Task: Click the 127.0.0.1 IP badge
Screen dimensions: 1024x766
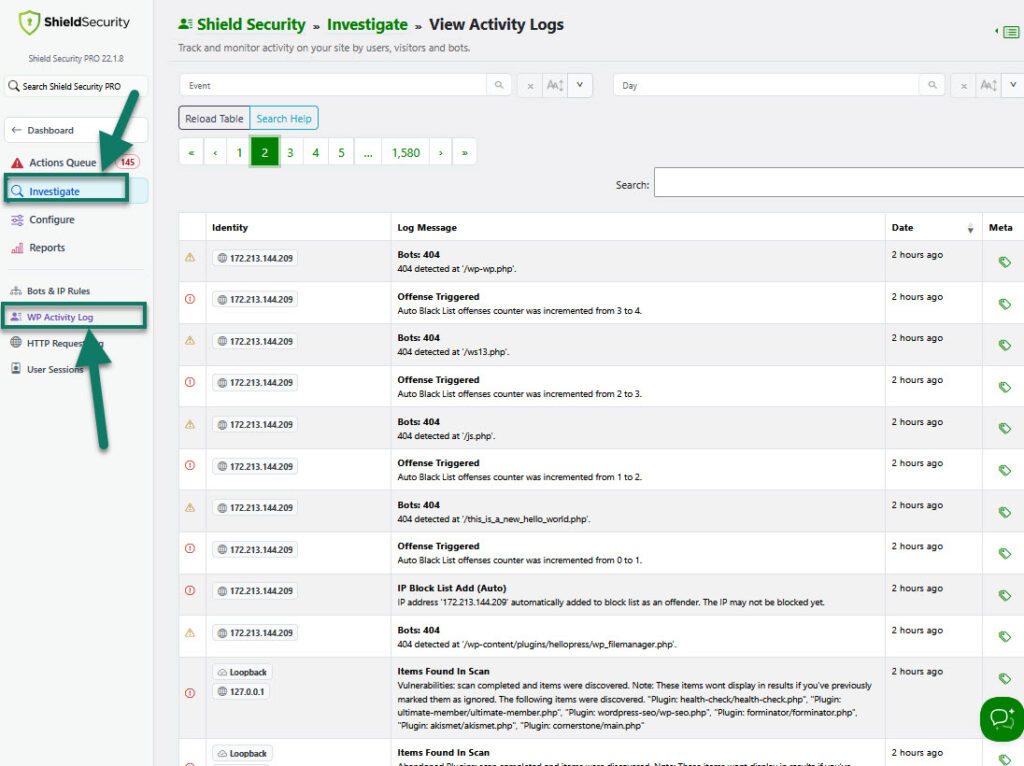Action: [x=240, y=692]
